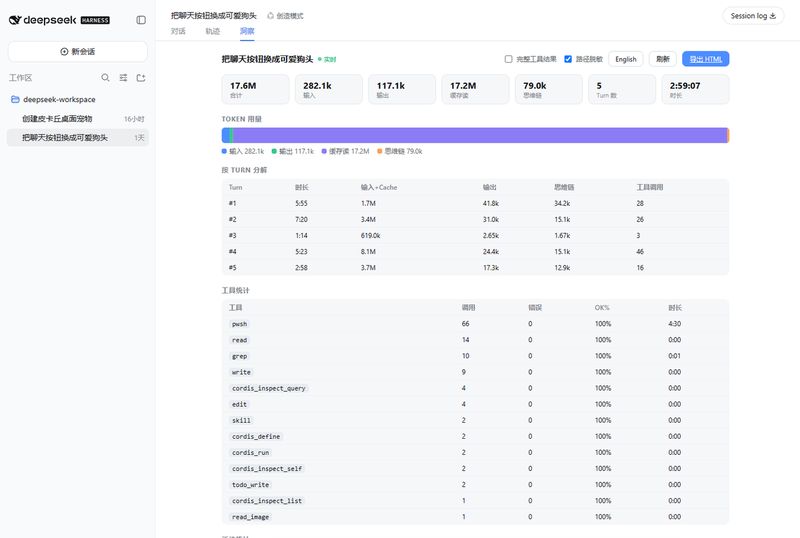Click the 79.0k 思维链 stat card

548,89
